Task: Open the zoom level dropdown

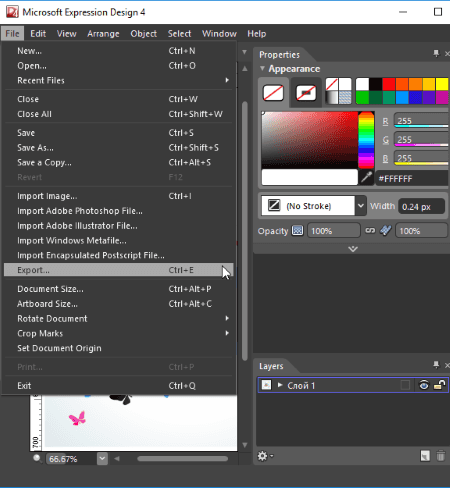Action: [102, 459]
